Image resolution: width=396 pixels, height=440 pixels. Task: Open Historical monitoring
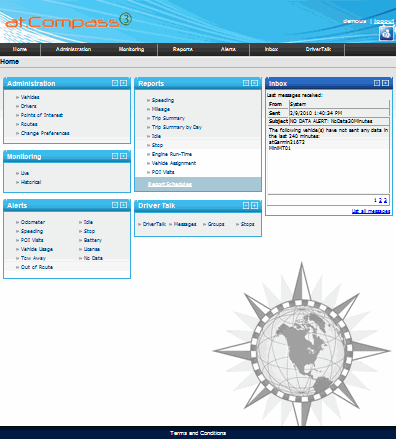pos(31,182)
